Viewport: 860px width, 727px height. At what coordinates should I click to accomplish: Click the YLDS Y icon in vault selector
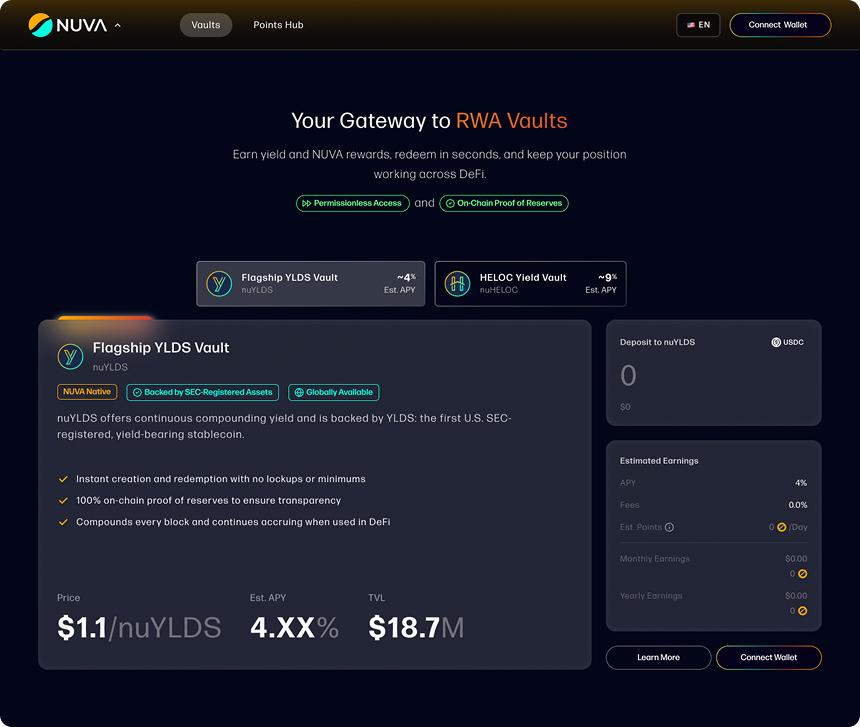219,283
